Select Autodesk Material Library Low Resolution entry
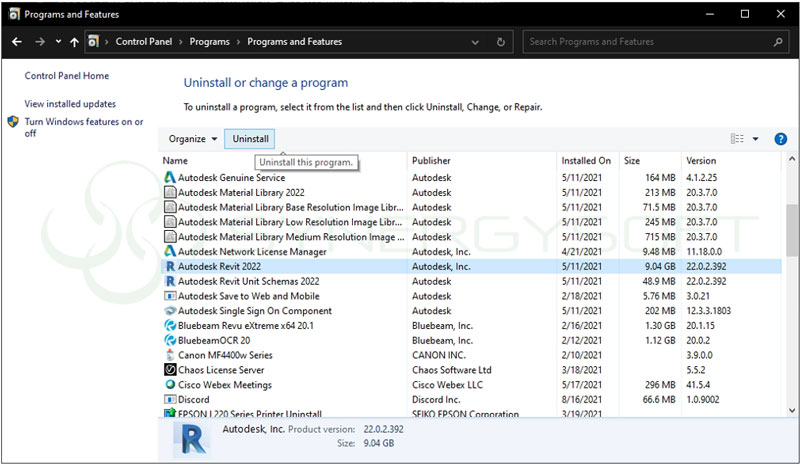This screenshot has width=800, height=464. [x=290, y=222]
